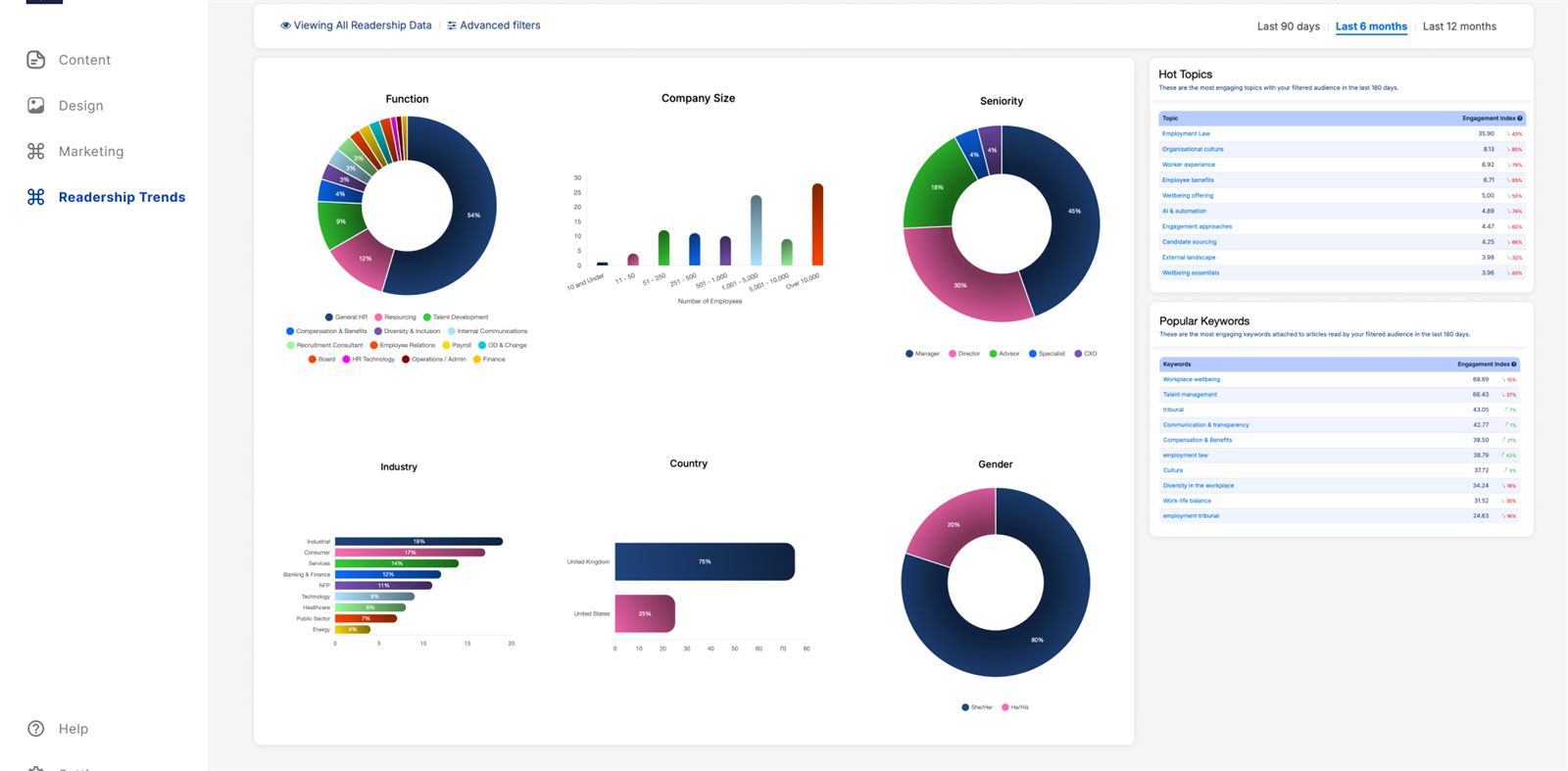Open the Wellbeing offering topic
Screen dimensions: 1568x771
tap(1188, 196)
